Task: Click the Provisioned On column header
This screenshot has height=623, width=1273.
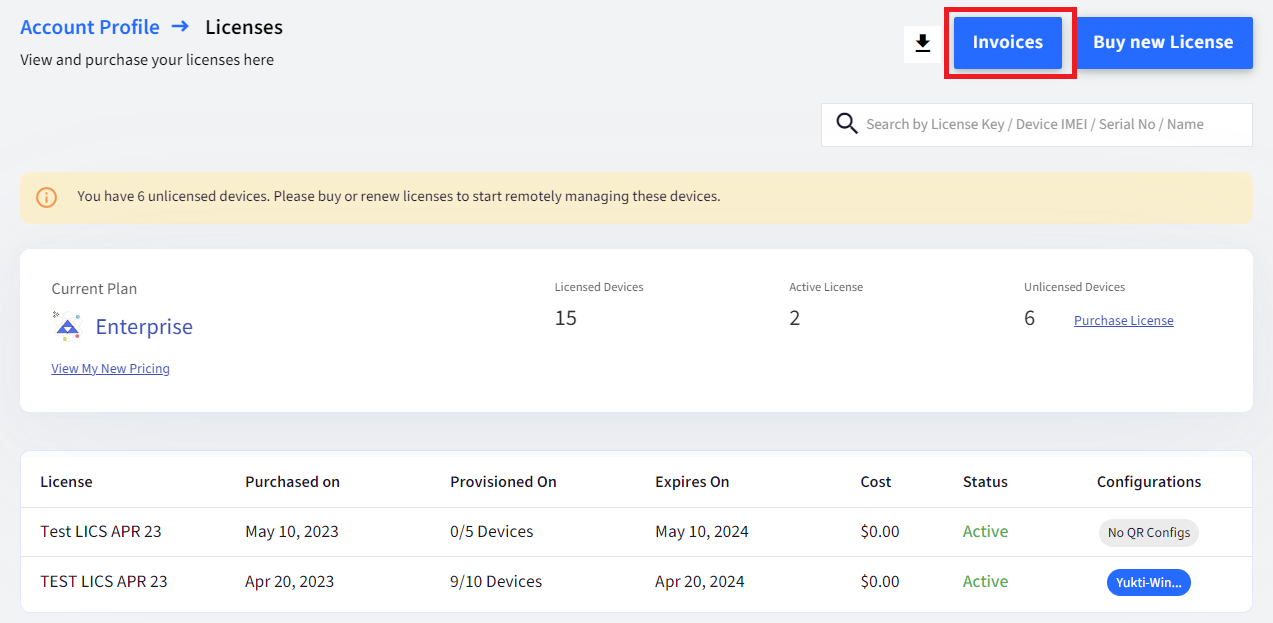Action: click(503, 482)
